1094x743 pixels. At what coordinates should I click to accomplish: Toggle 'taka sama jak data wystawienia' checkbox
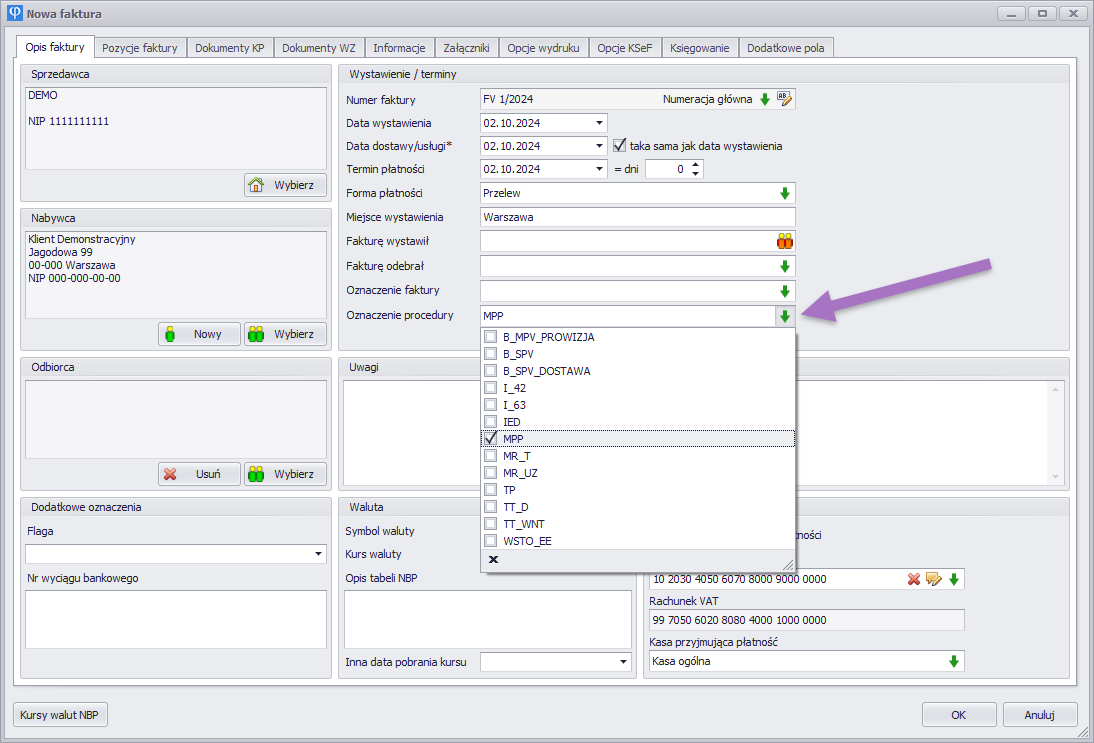click(x=619, y=146)
